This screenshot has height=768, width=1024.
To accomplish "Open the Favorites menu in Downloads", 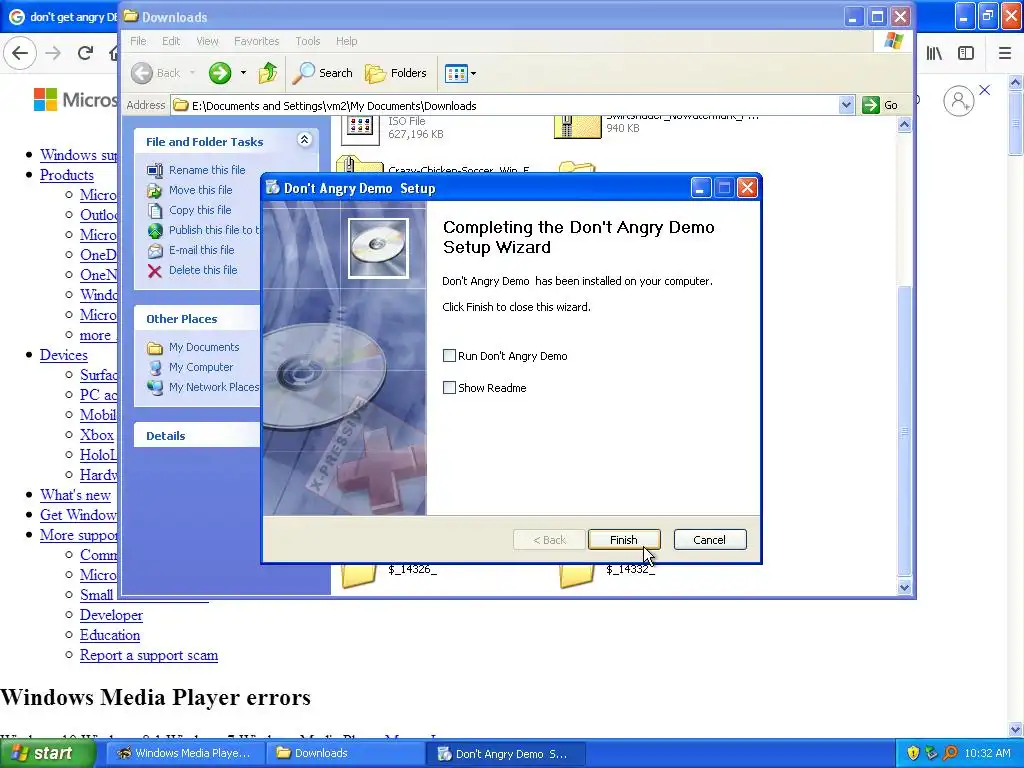I will click(257, 41).
